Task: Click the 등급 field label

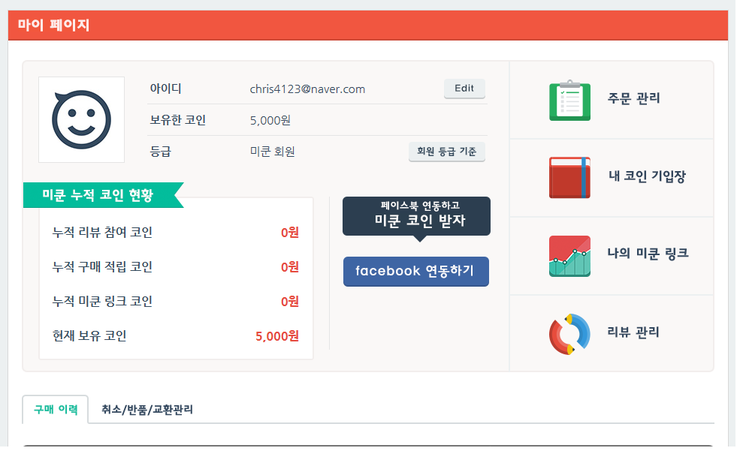Action: pos(160,152)
